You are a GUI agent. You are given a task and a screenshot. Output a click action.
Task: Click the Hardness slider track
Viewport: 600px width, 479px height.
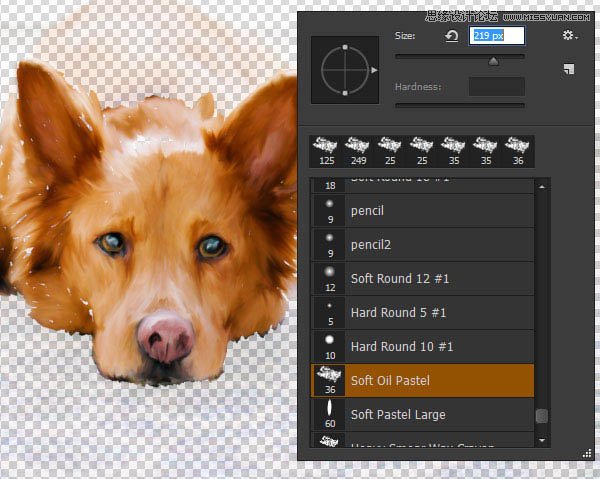460,105
